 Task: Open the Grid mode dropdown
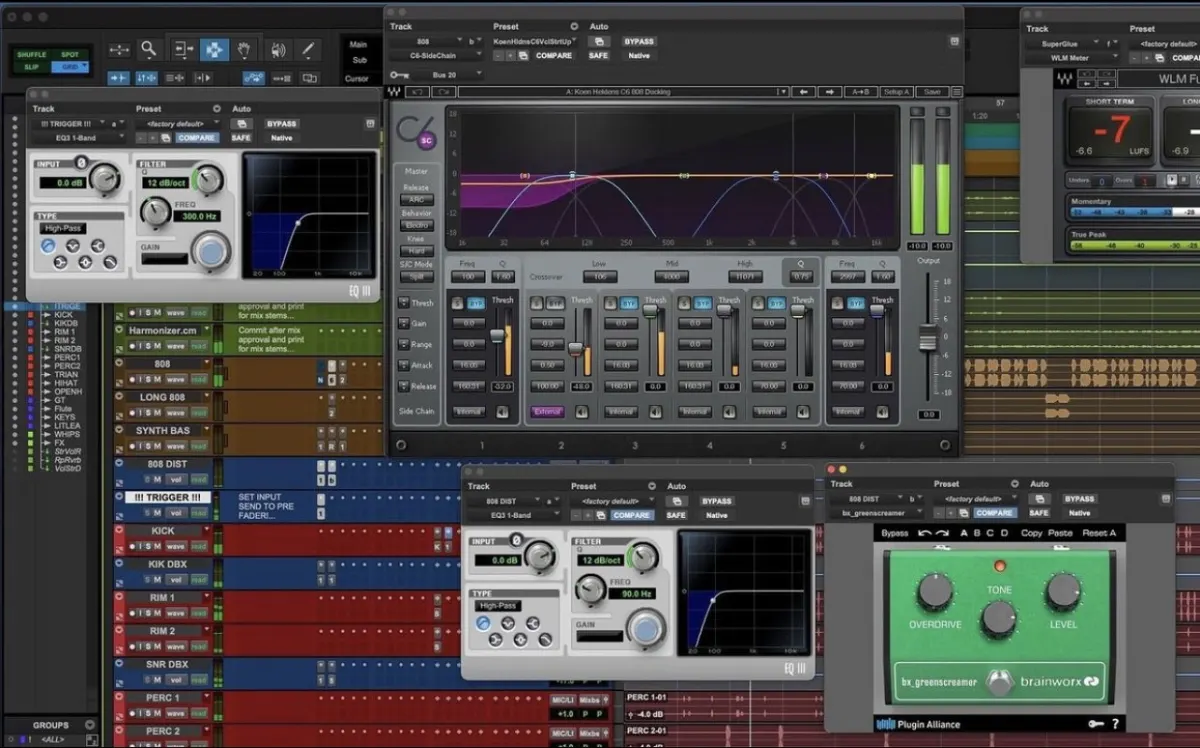coord(69,66)
